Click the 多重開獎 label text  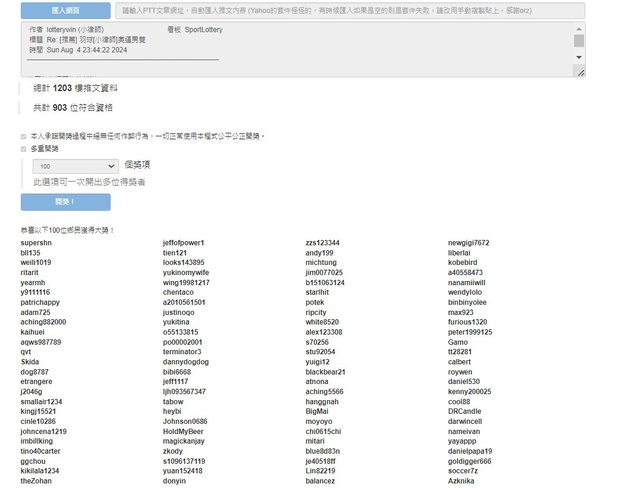tap(45, 149)
